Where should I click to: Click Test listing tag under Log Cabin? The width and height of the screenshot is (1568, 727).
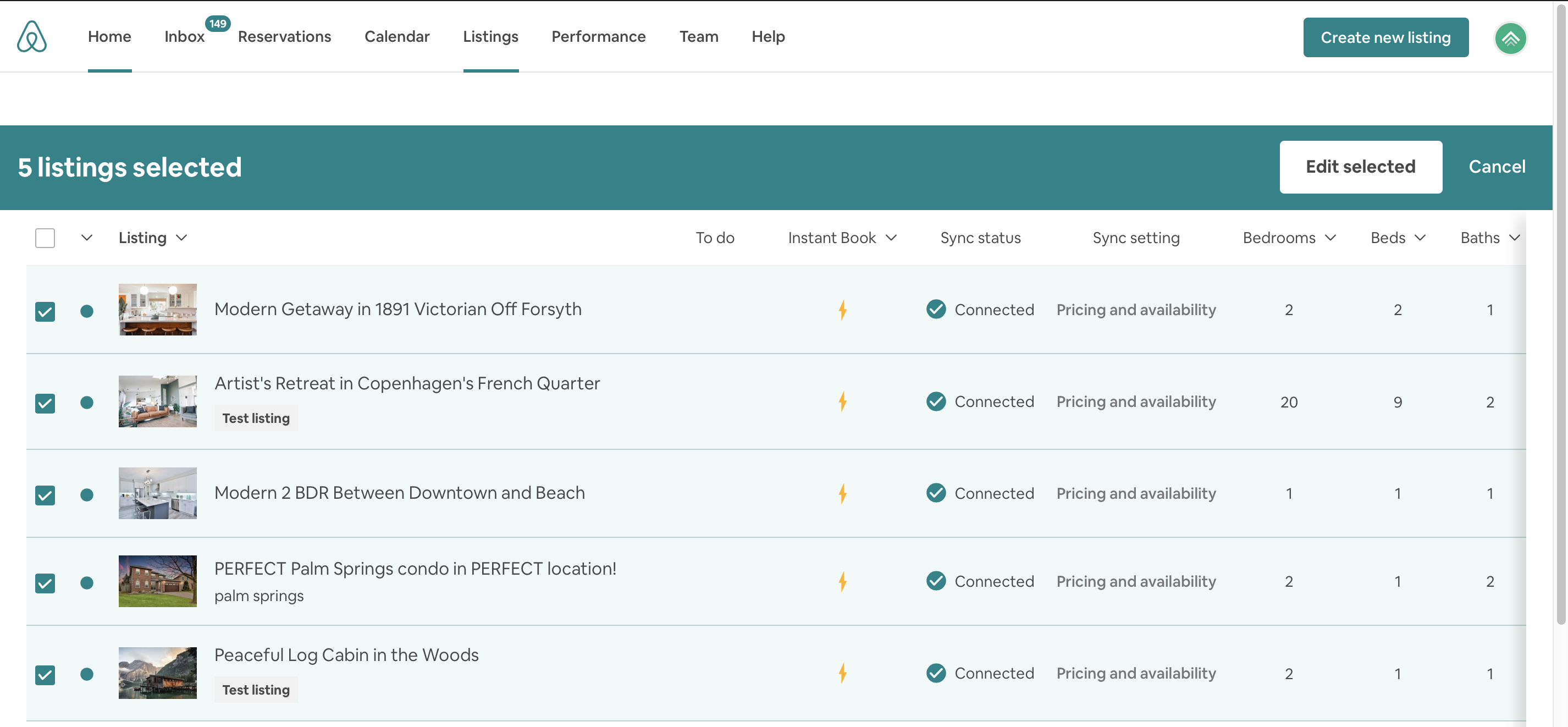(256, 690)
